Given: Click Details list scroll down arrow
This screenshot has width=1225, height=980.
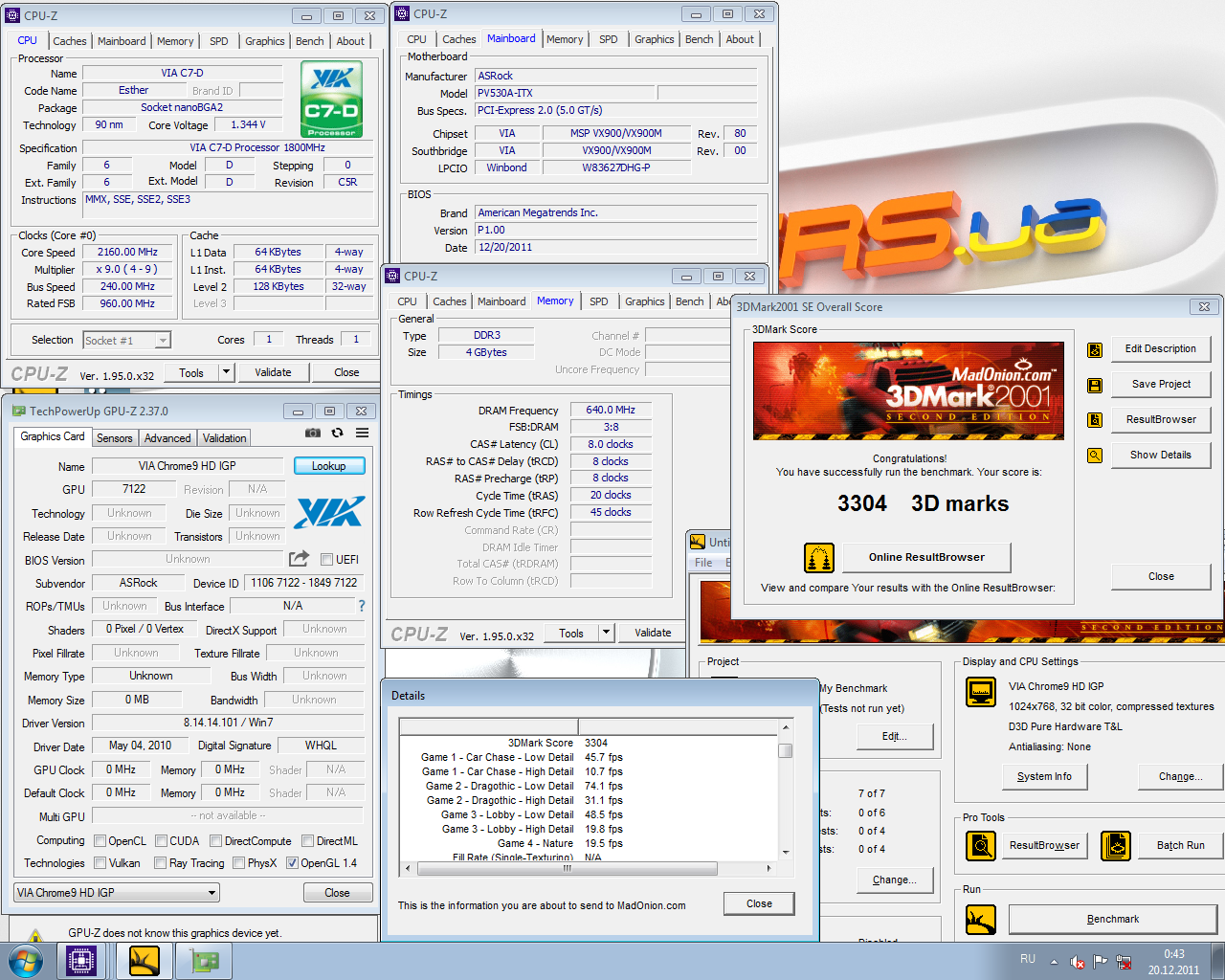Looking at the screenshot, I should click(x=785, y=852).
